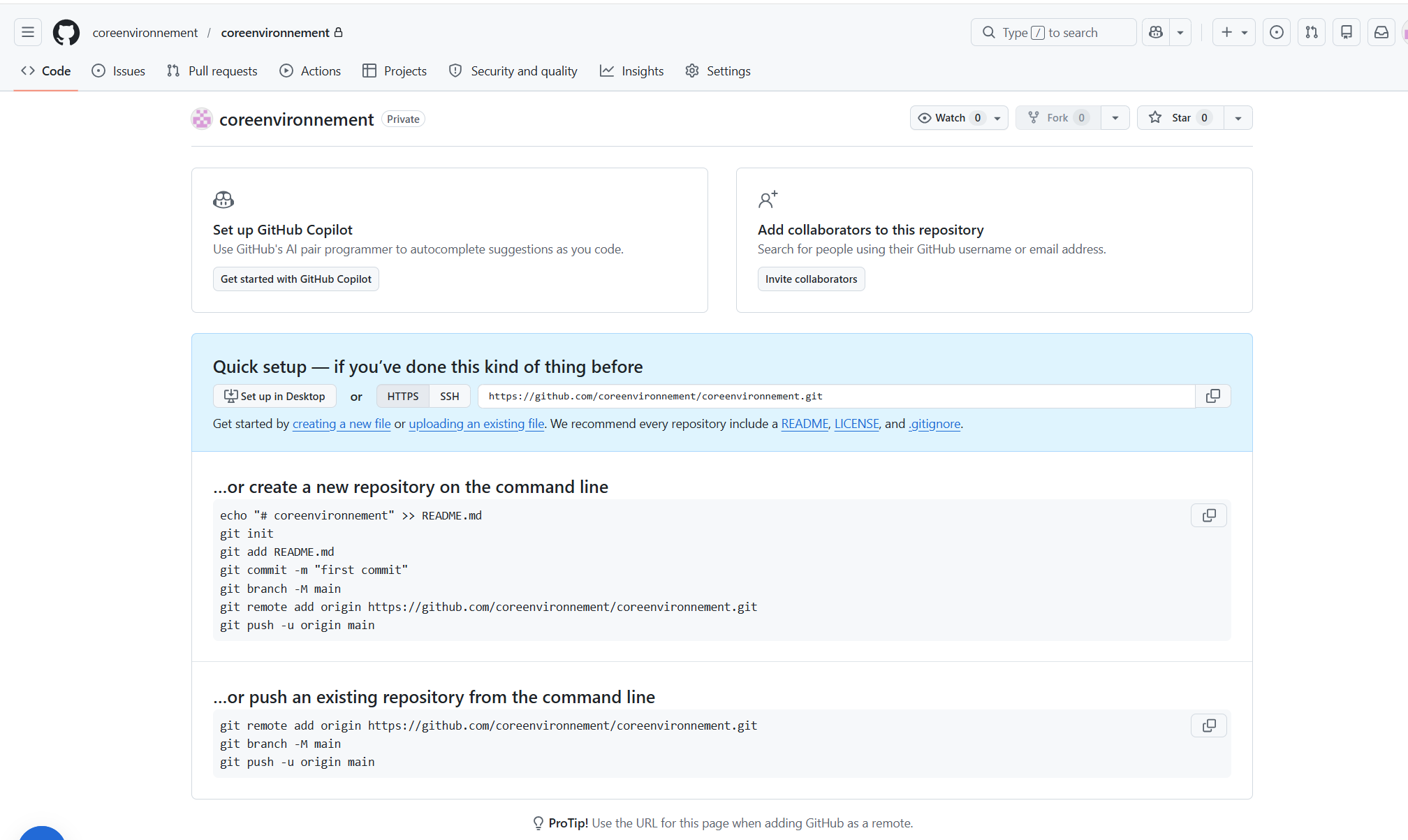Open the Settings tab
This screenshot has height=840, width=1408.
click(x=718, y=71)
